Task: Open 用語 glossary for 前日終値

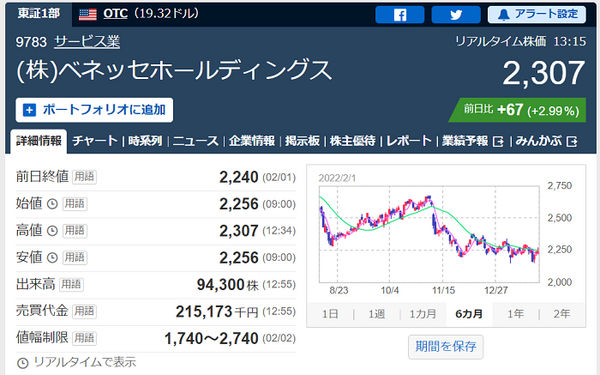Action: [x=84, y=177]
